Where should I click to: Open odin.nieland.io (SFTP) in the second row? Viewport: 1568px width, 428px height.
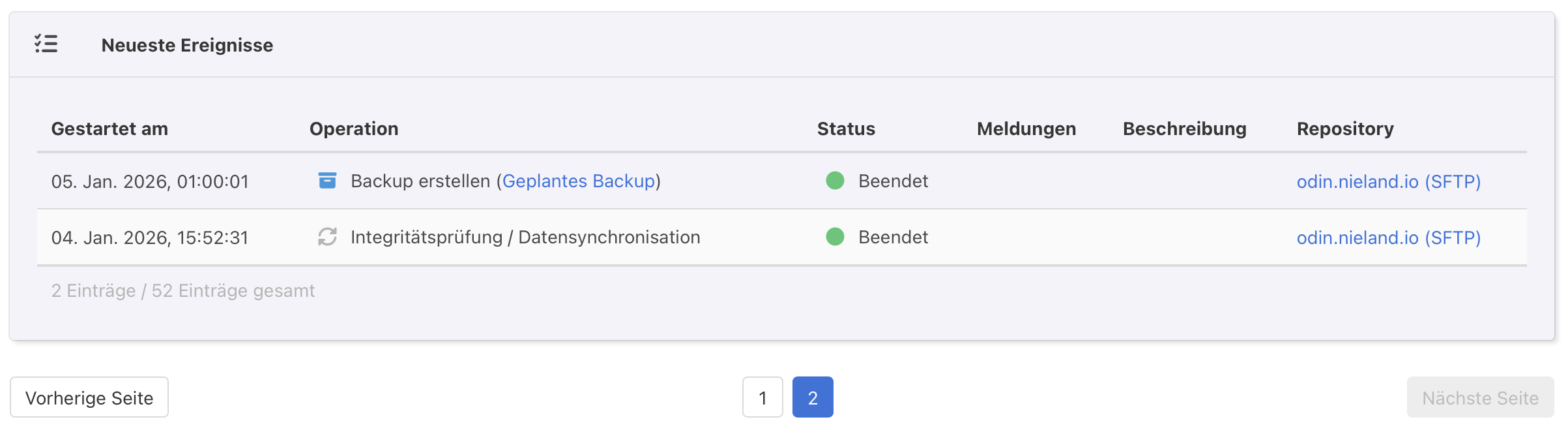tap(1388, 237)
